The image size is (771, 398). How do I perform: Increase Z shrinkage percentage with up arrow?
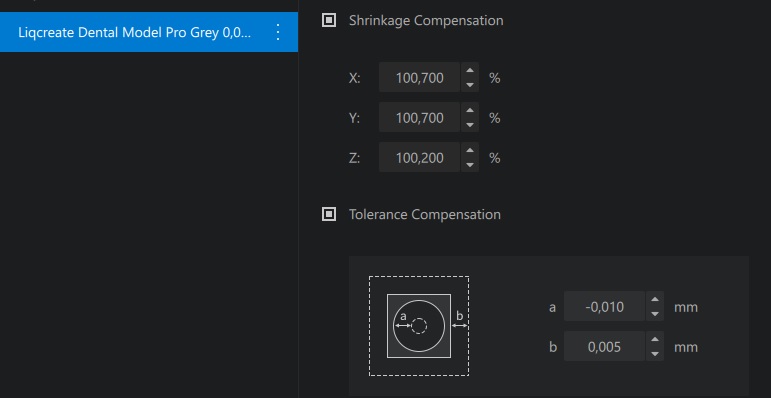470,151
